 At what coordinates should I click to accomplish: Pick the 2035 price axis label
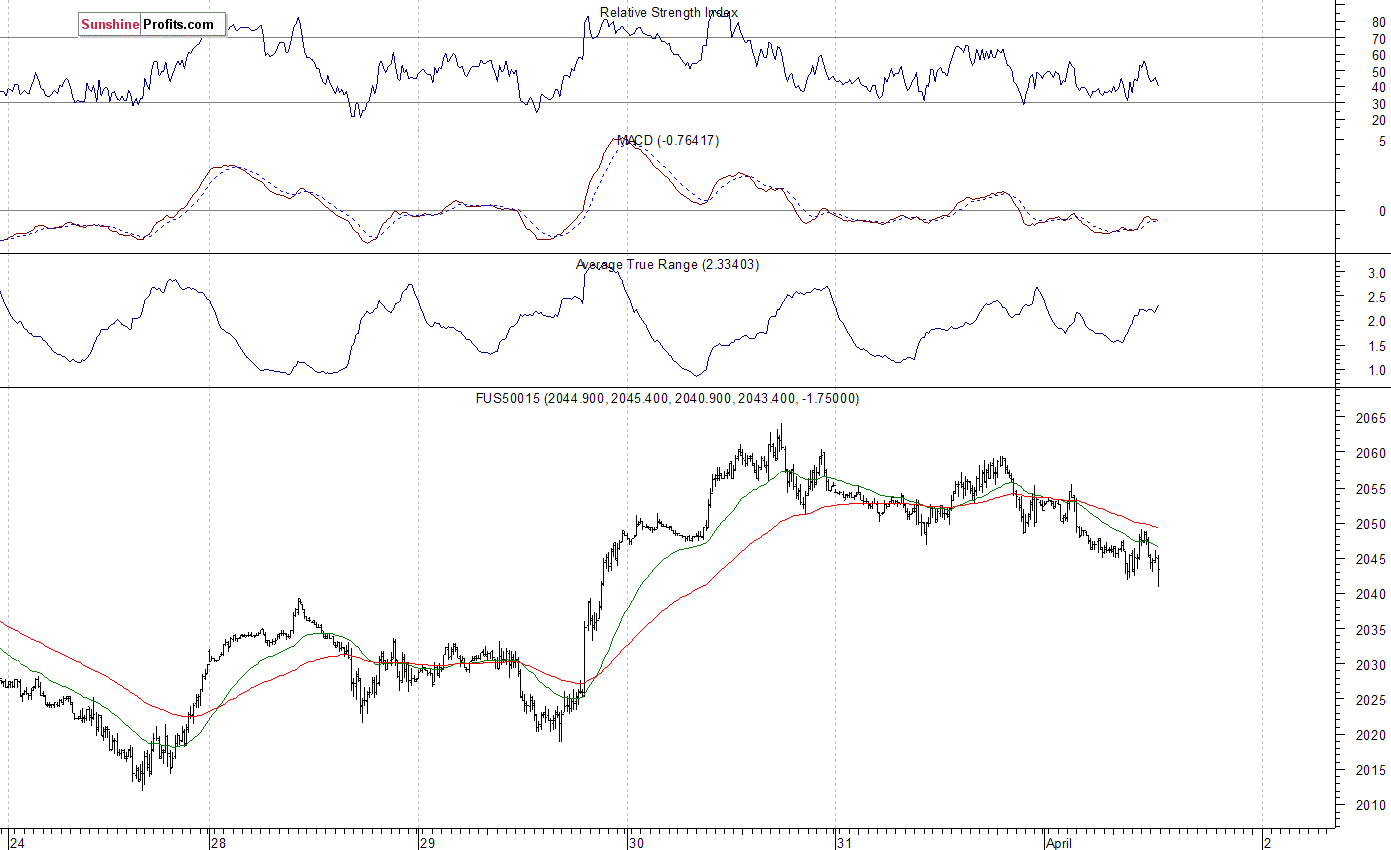[1372, 630]
